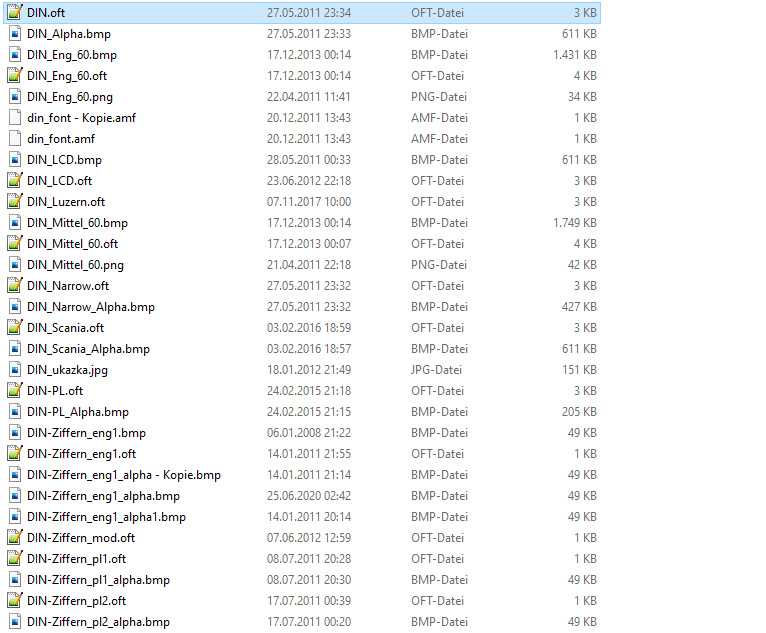Click the DIN_ukazka.jpg image icon
This screenshot has width=766, height=633.
point(15,369)
